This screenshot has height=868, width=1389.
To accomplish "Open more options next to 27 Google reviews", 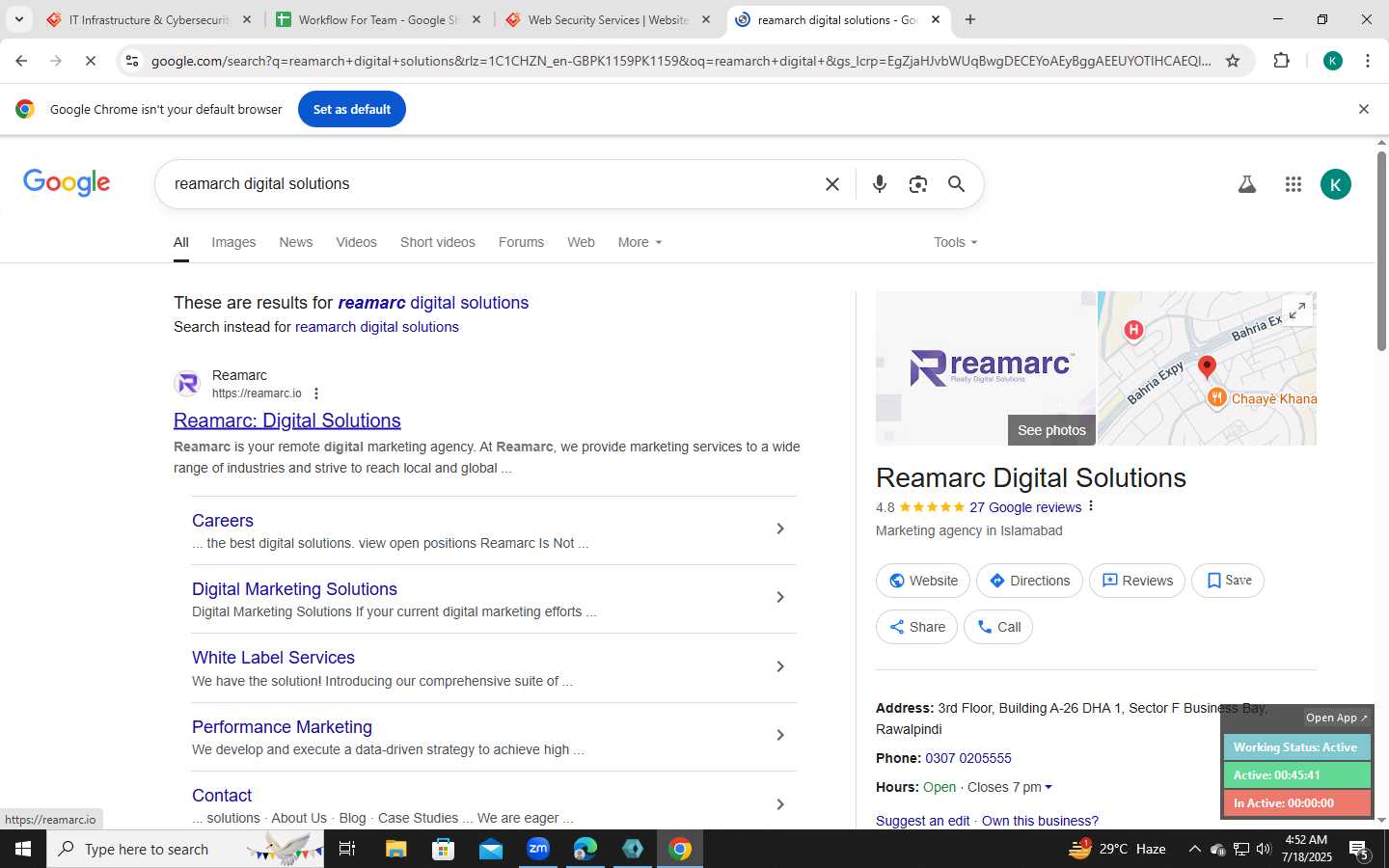I will (x=1091, y=506).
